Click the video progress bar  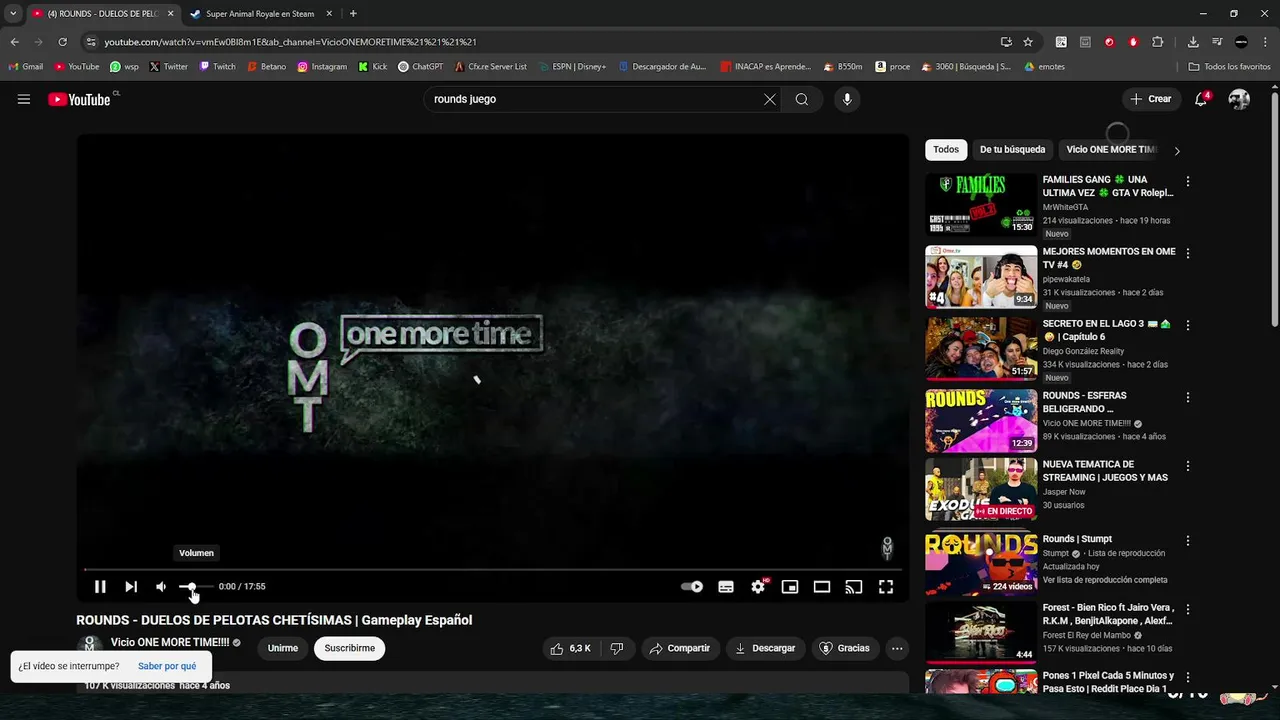tap(493, 569)
